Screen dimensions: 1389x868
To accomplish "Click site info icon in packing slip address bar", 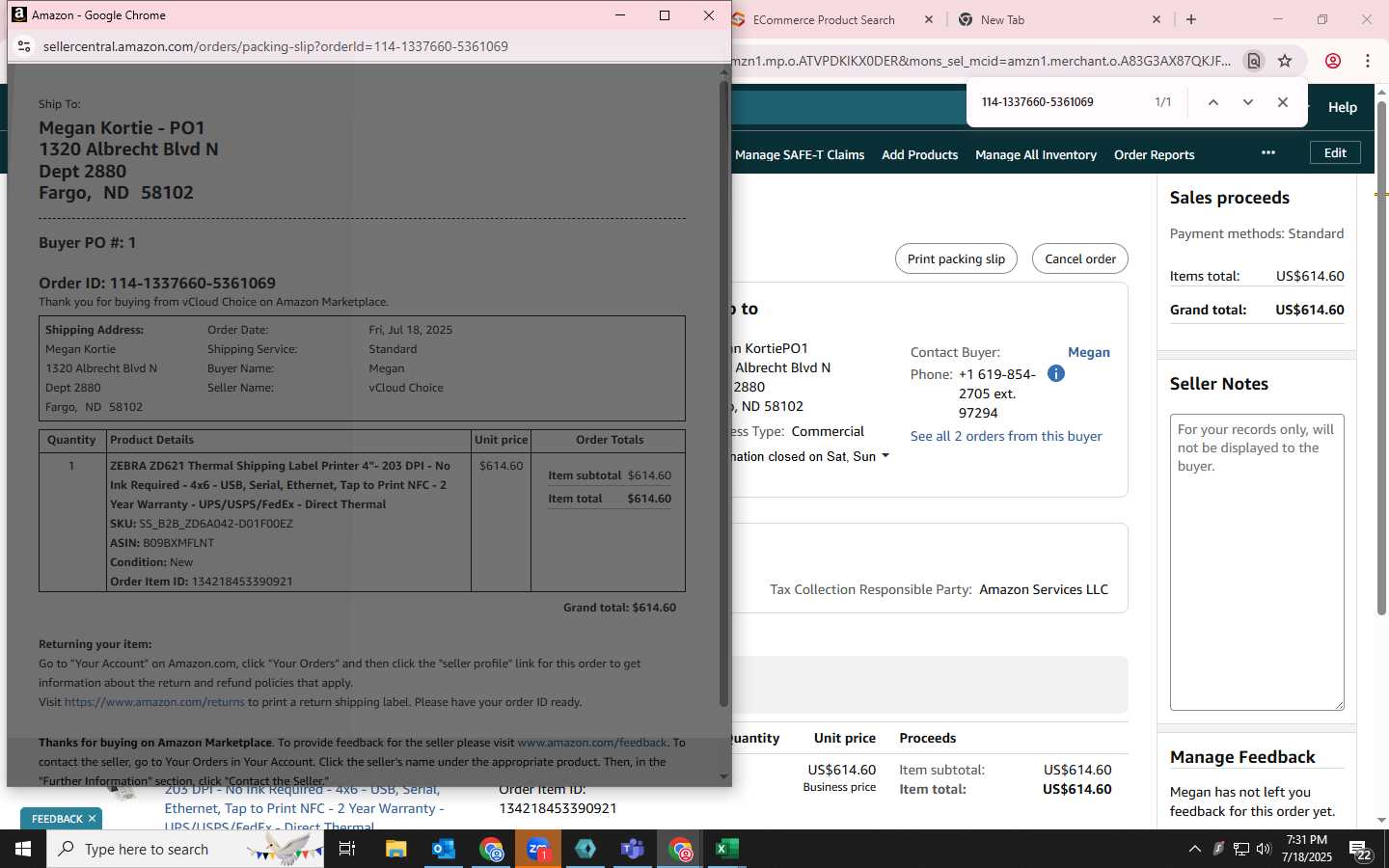I will (24, 46).
